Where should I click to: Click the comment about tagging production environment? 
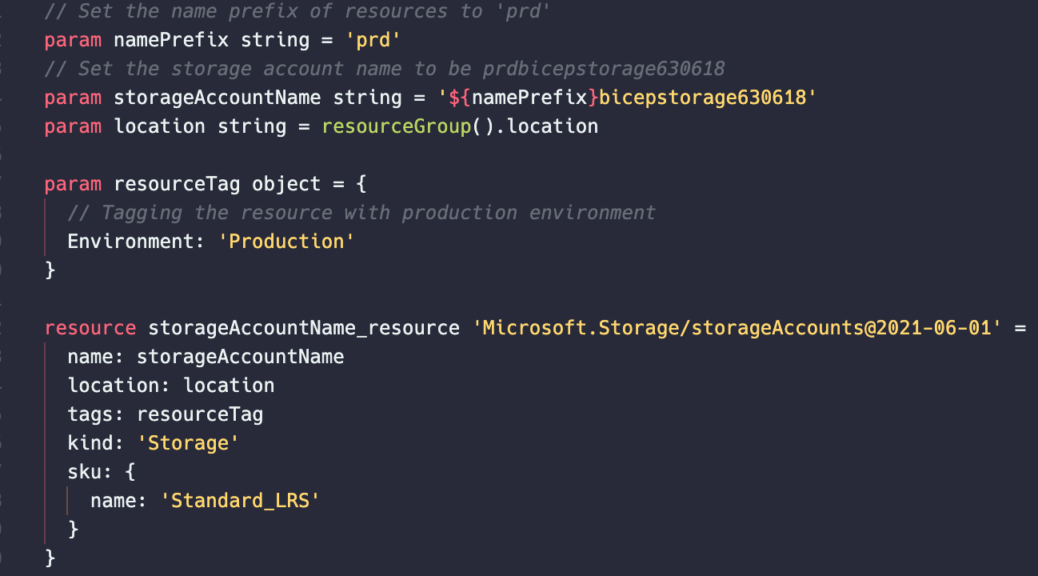[x=361, y=213]
